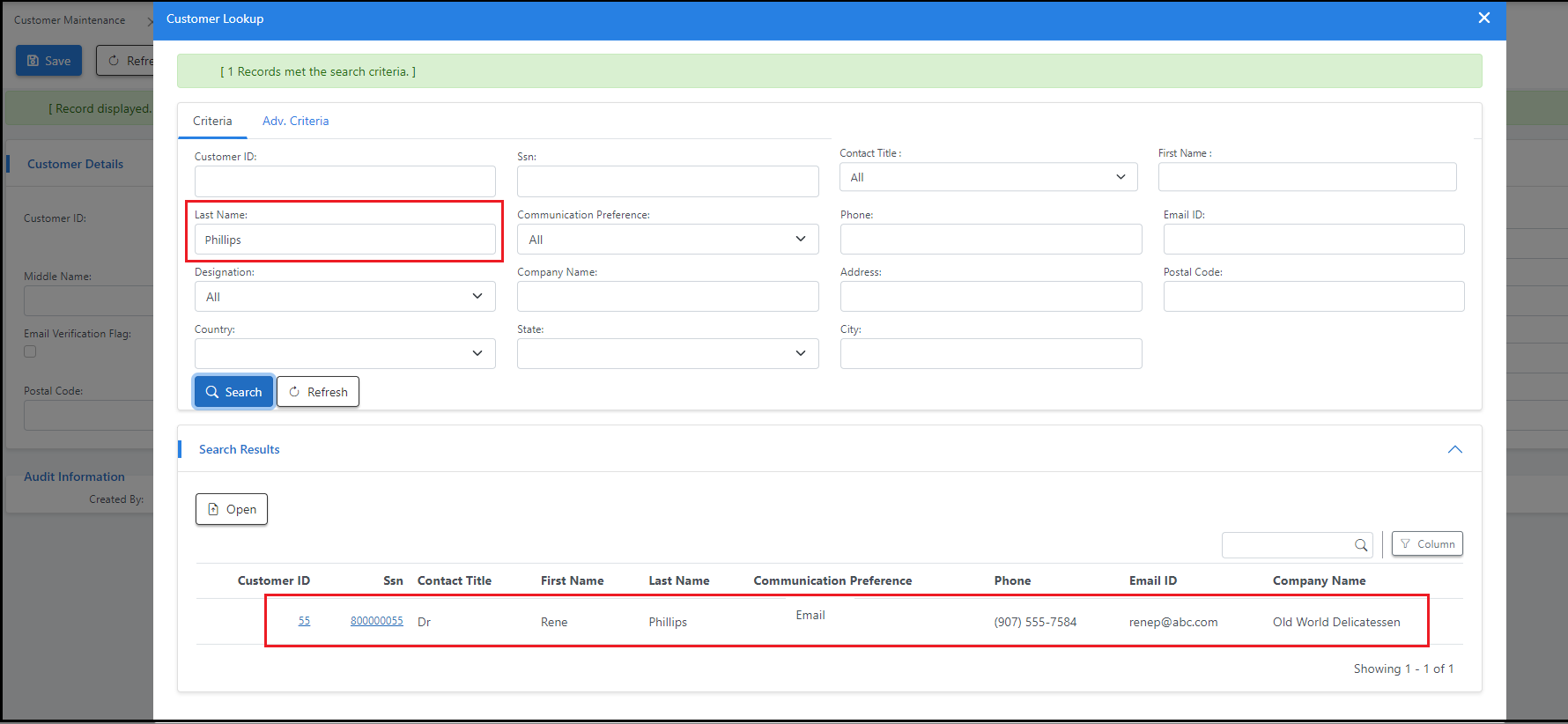Image resolution: width=1568 pixels, height=724 pixels.
Task: Expand the State dropdown
Action: (667, 353)
